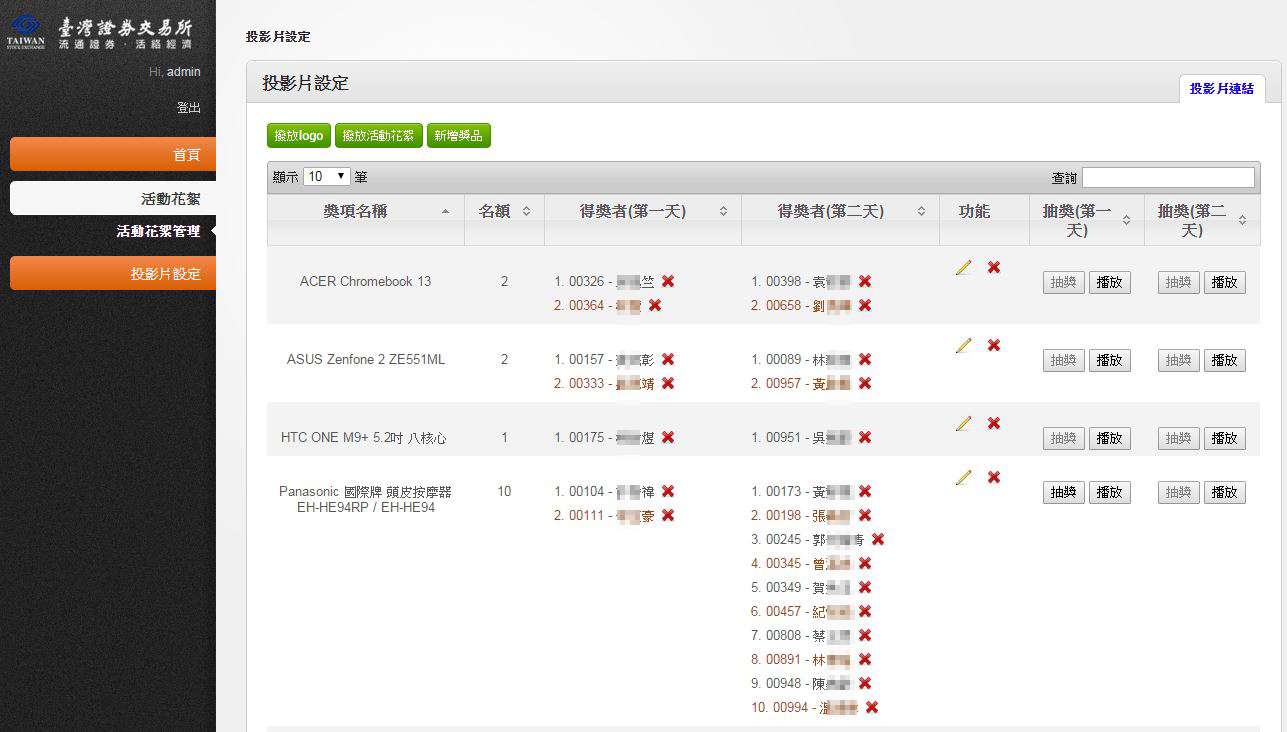Edit the ASUS Zenfone 2 ZE551ML prize
Viewport: 1287px width, 732px height.
[963, 345]
